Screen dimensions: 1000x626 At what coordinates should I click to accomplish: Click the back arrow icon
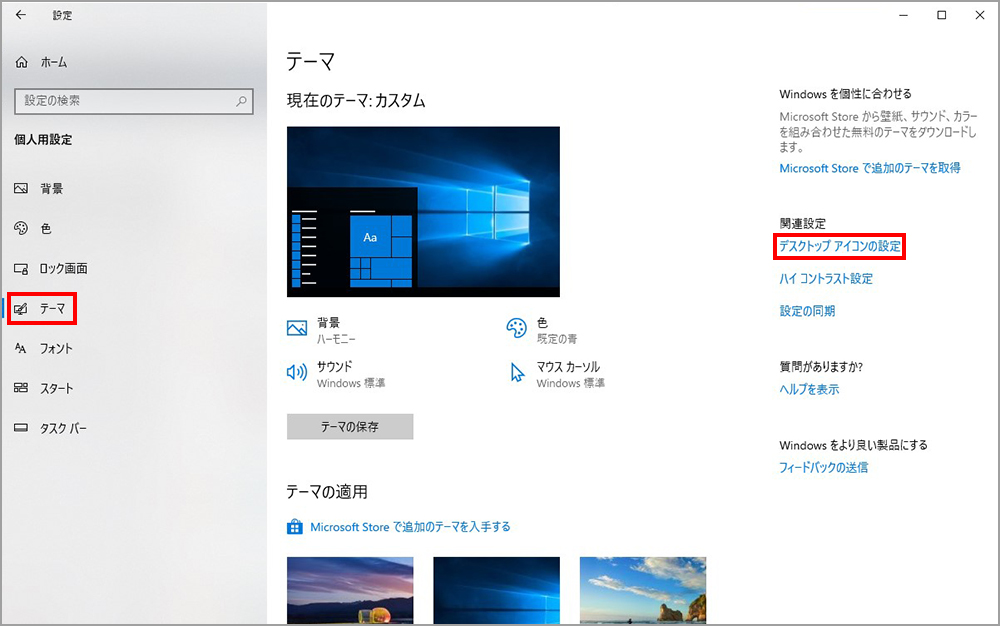[21, 15]
